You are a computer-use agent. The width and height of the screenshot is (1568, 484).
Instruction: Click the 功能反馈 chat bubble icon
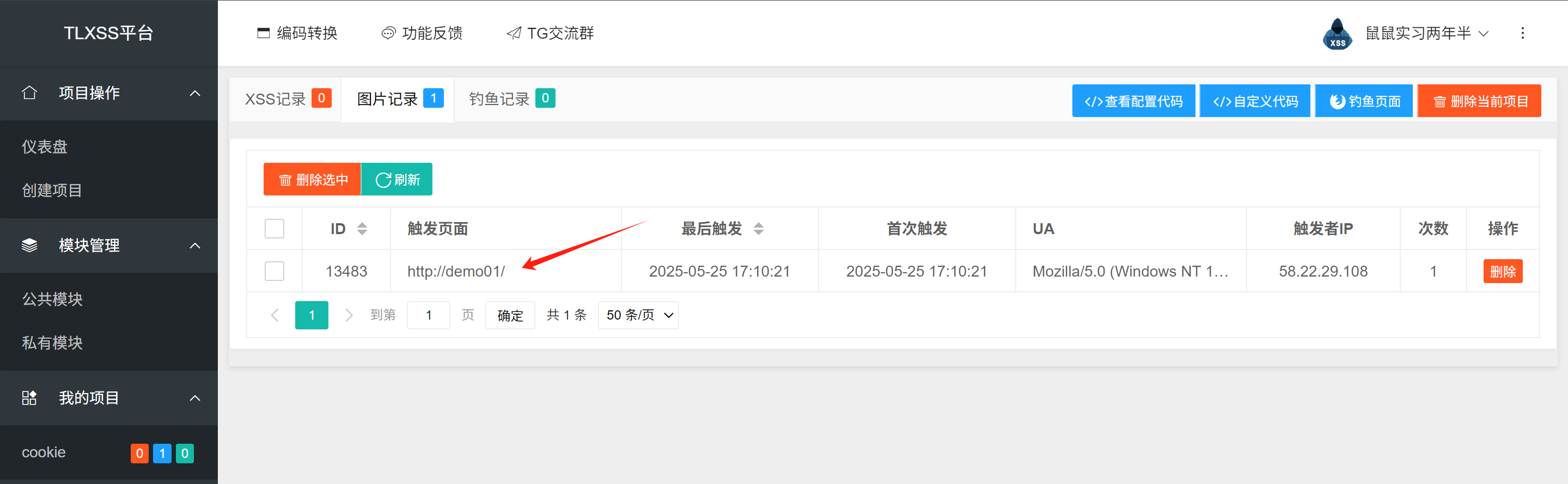[x=388, y=34]
